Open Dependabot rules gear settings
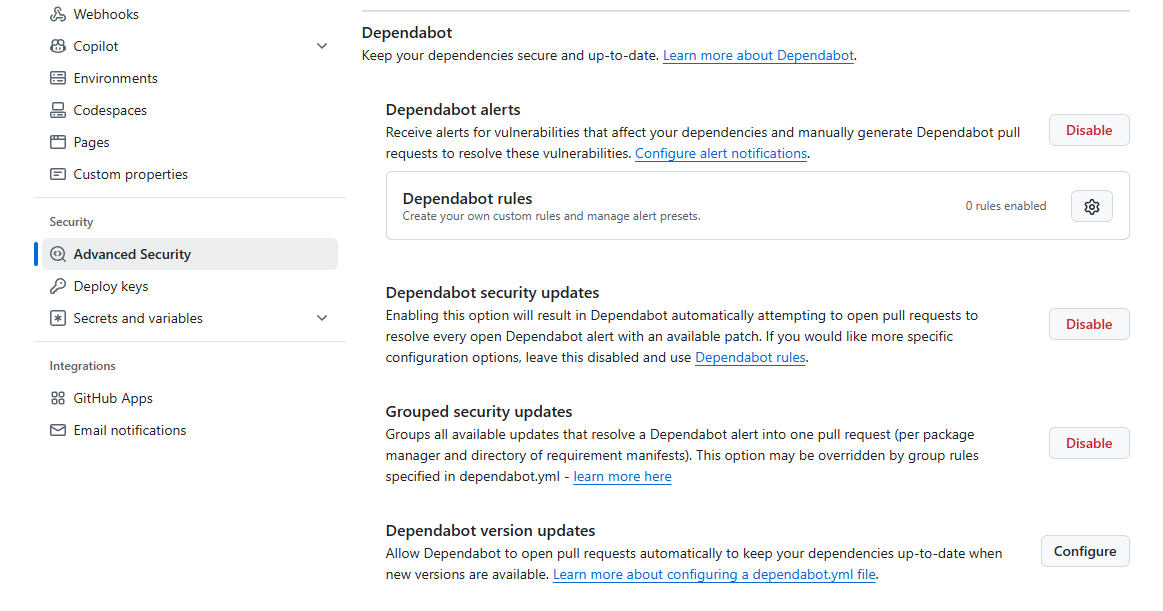 (x=1091, y=206)
